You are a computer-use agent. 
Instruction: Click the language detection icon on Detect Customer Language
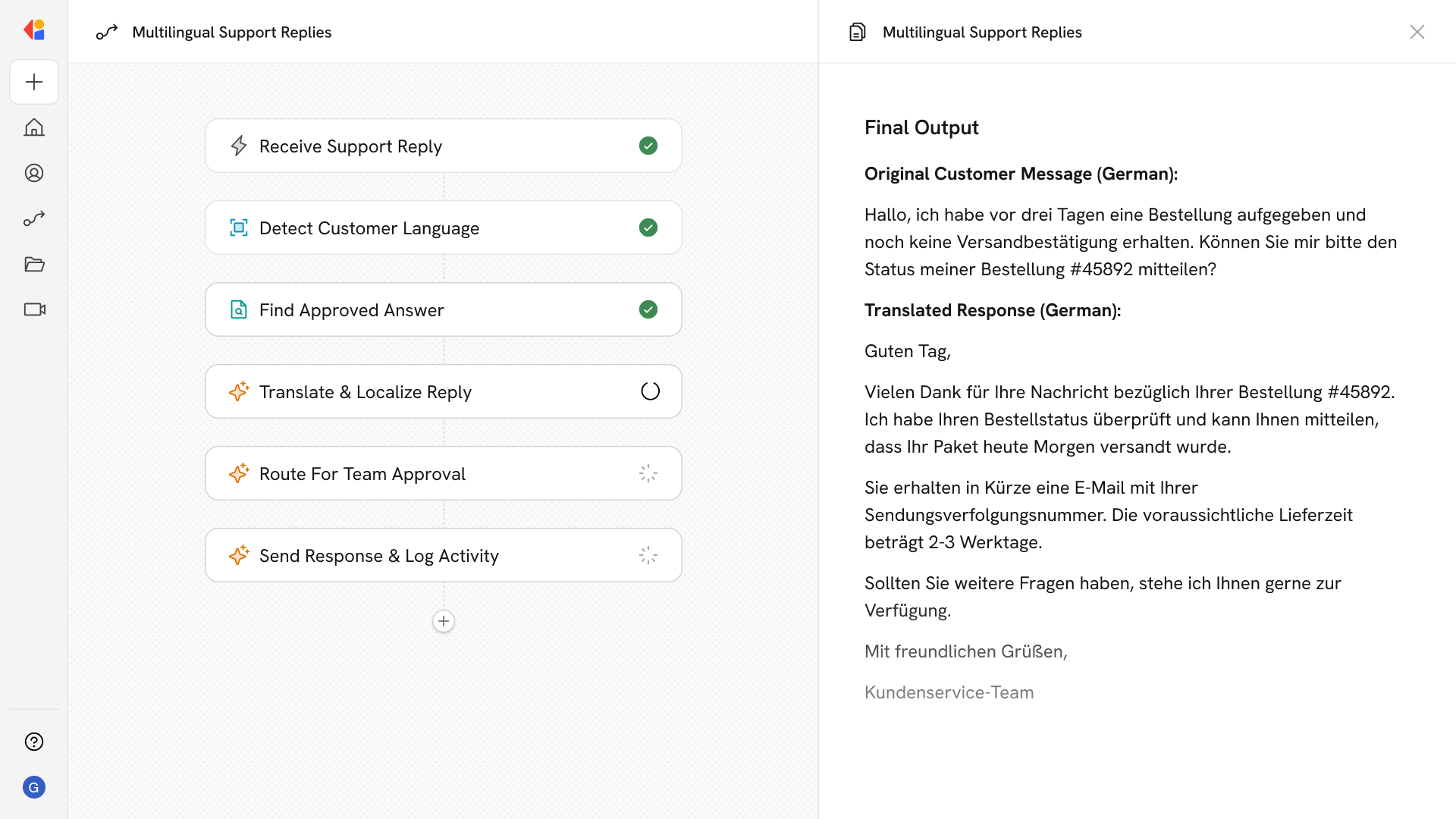point(239,227)
